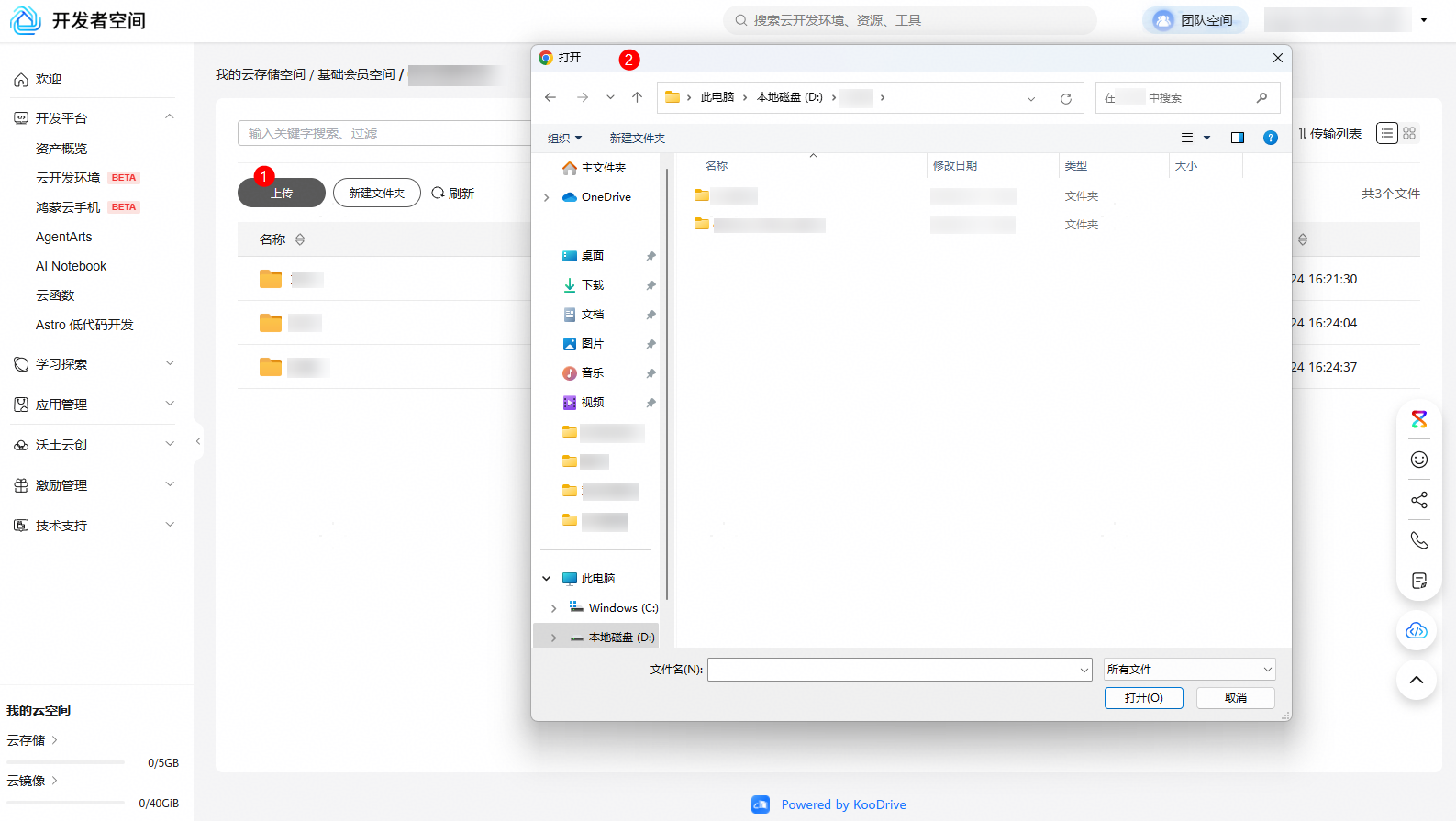This screenshot has width=1456, height=821.
Task: Click the folder search box in dialog
Action: pyautogui.click(x=1187, y=97)
